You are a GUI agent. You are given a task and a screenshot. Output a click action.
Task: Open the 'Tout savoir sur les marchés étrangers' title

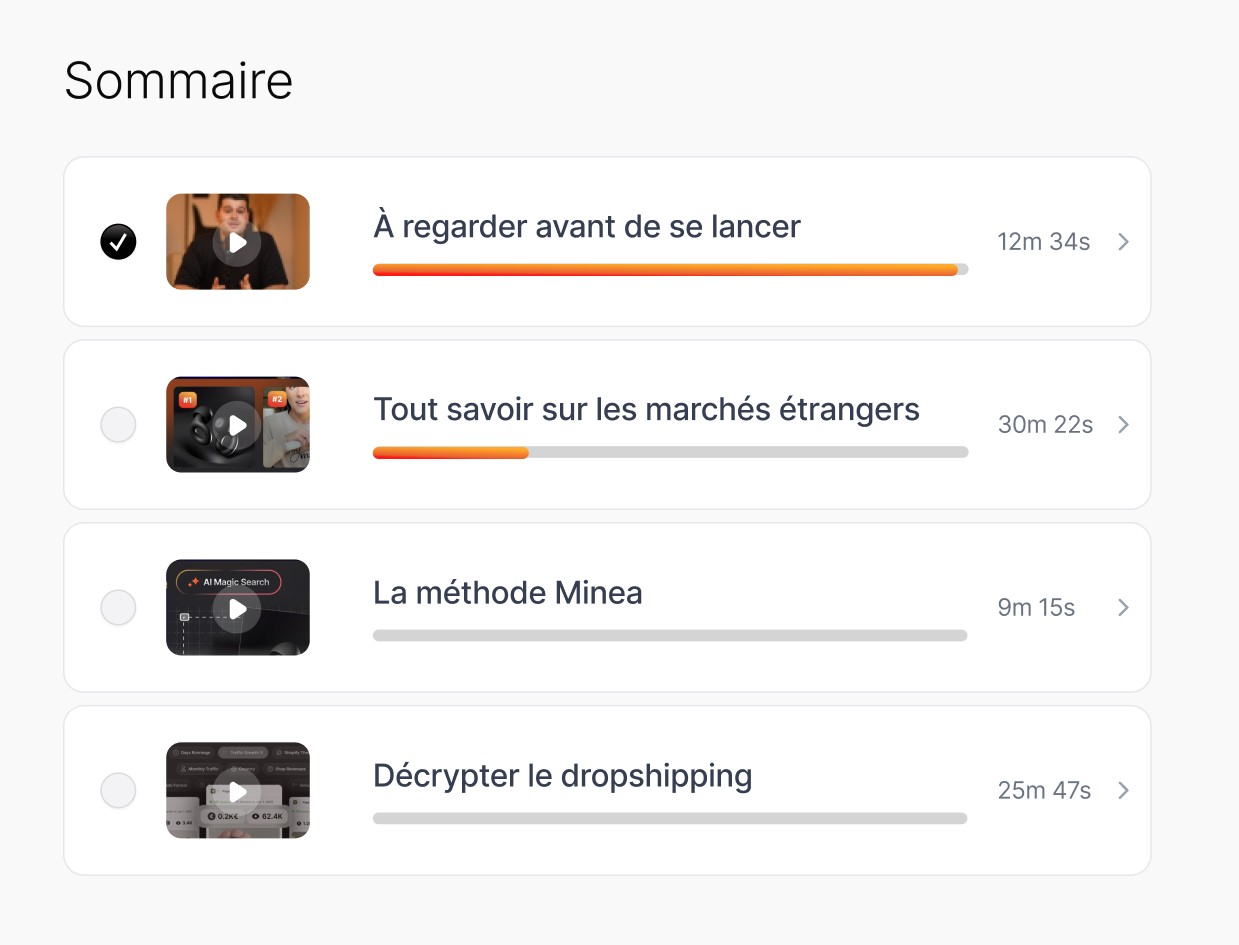coord(646,410)
